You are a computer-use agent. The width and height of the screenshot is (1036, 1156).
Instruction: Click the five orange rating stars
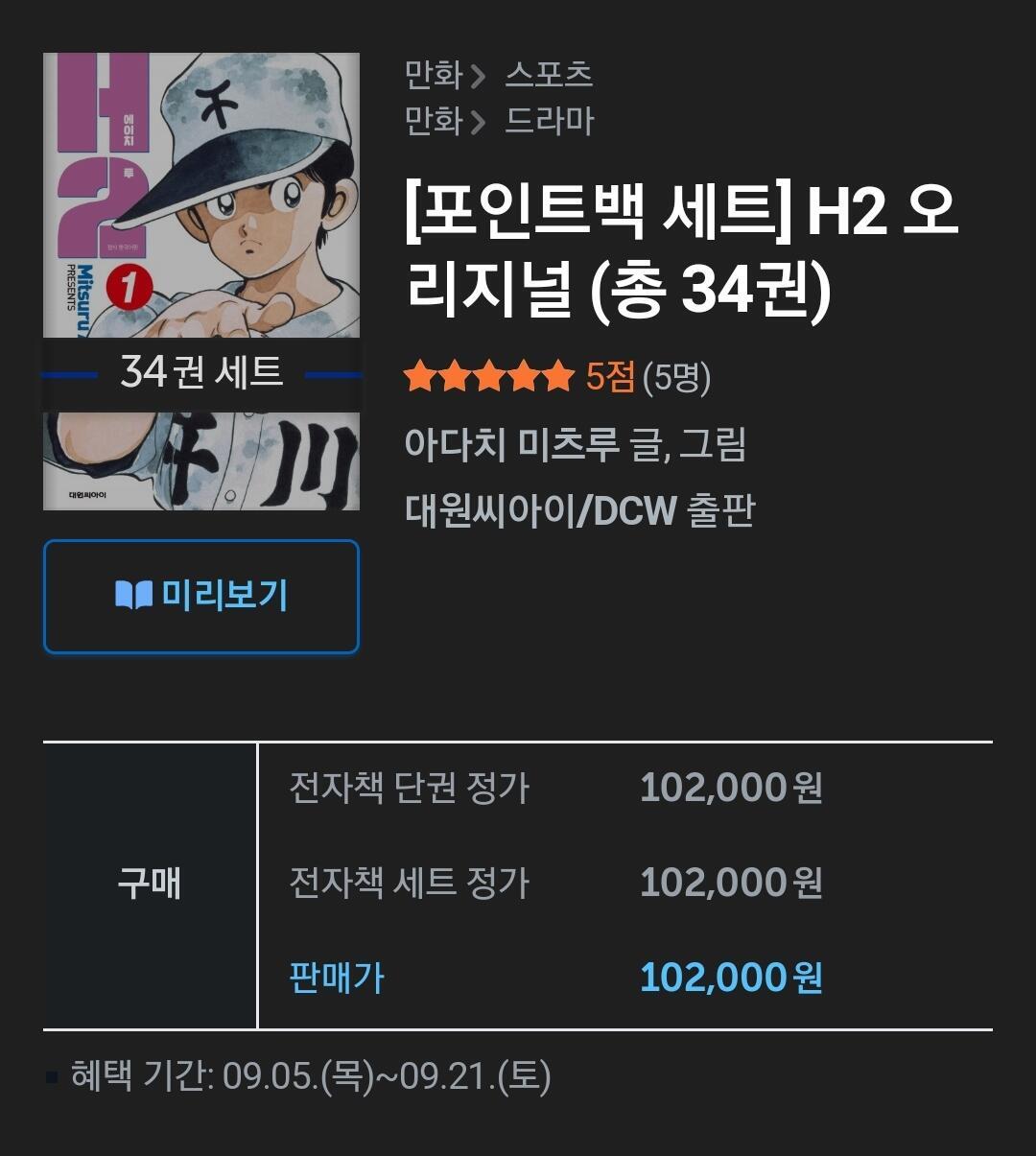pos(489,377)
